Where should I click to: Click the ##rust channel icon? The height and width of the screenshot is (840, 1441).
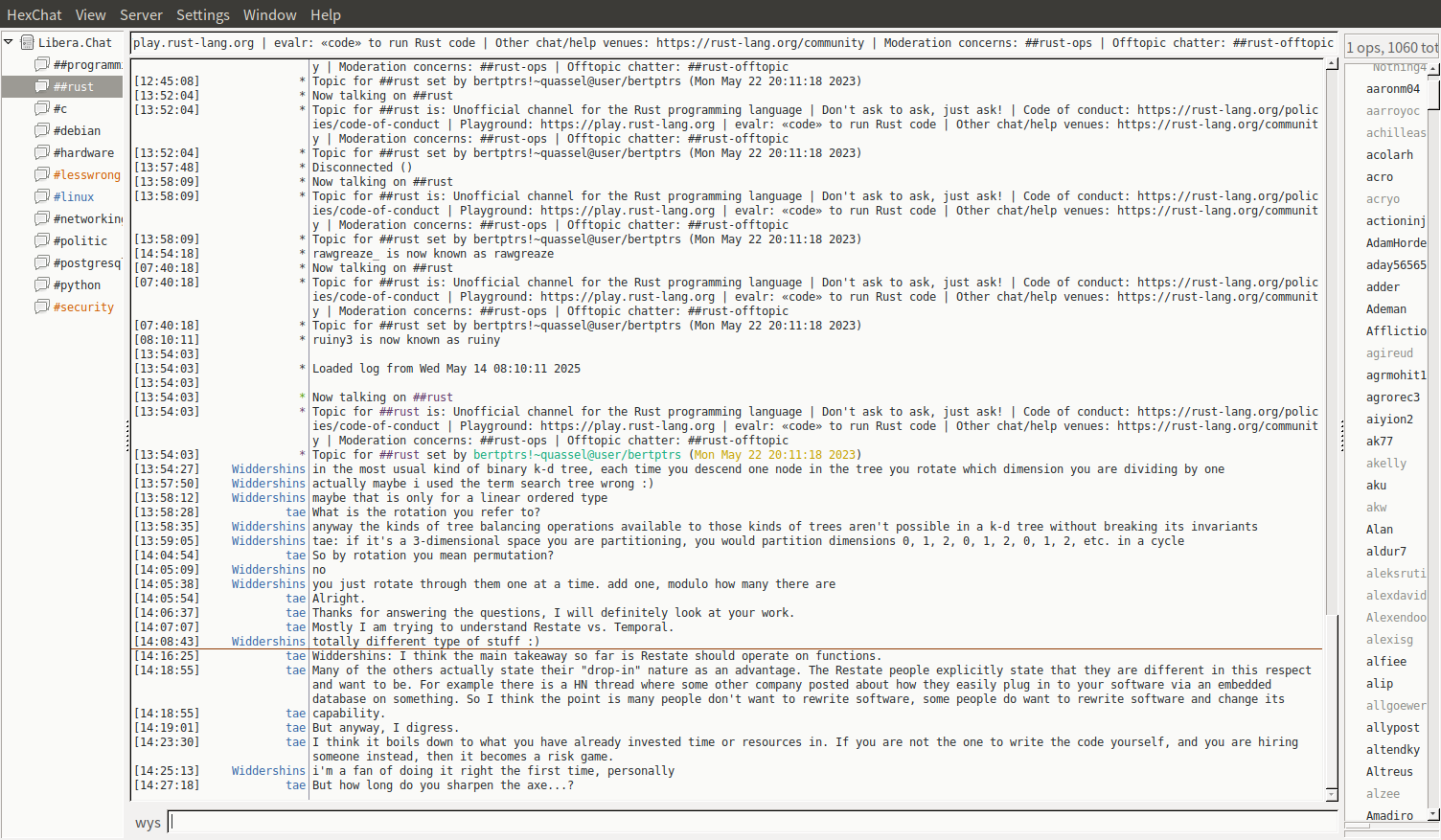click(42, 86)
